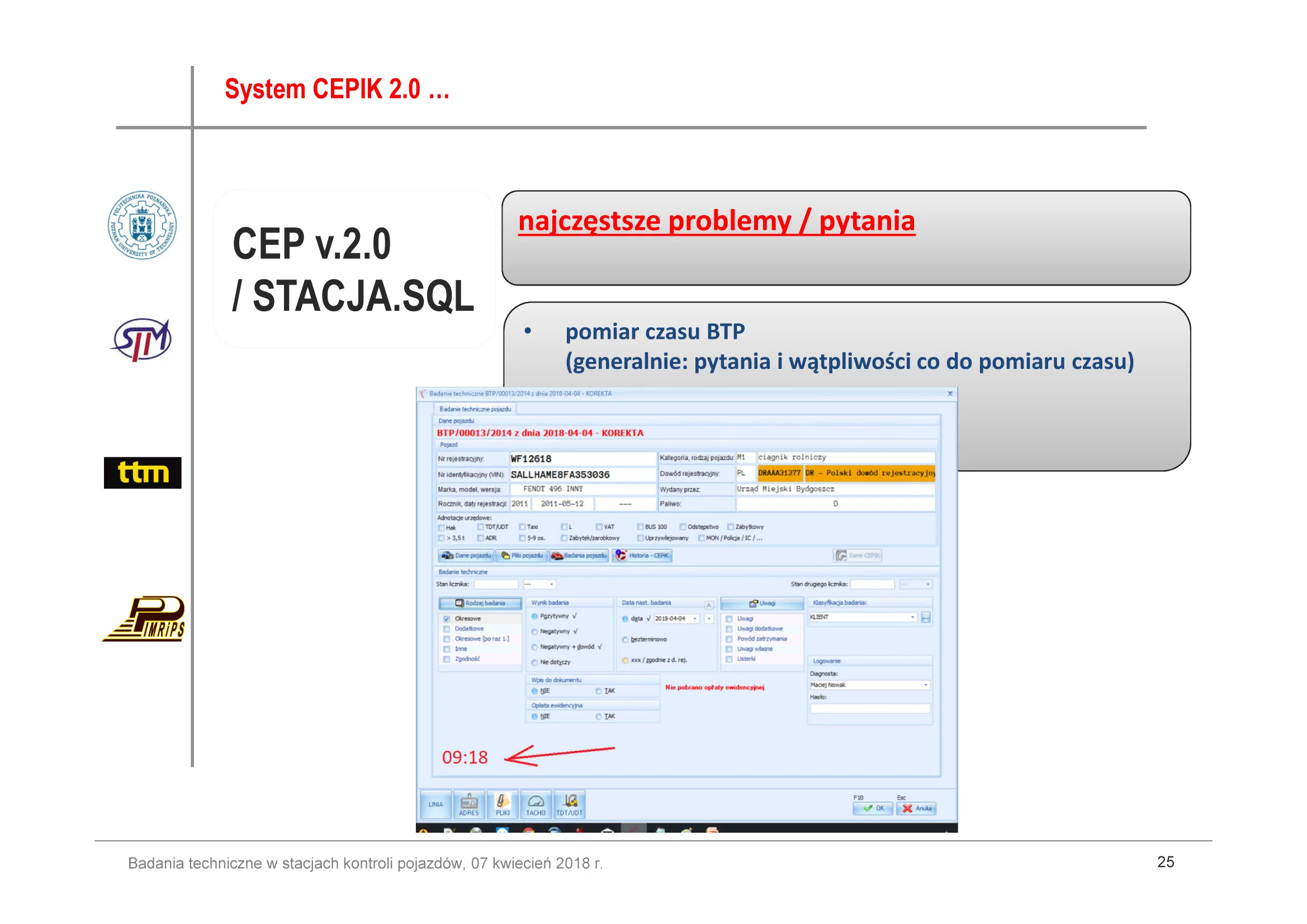
Task: Select the Pozytywny radio button
Action: 534,616
